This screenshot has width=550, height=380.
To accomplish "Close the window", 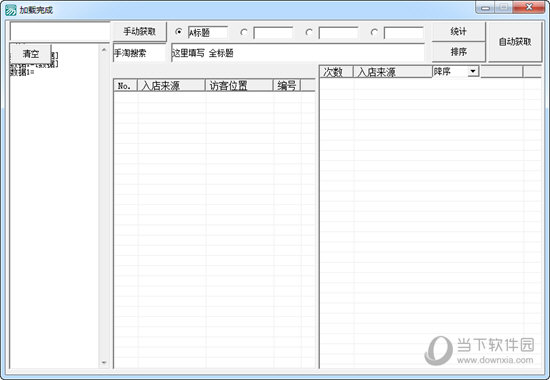I will click(529, 7).
